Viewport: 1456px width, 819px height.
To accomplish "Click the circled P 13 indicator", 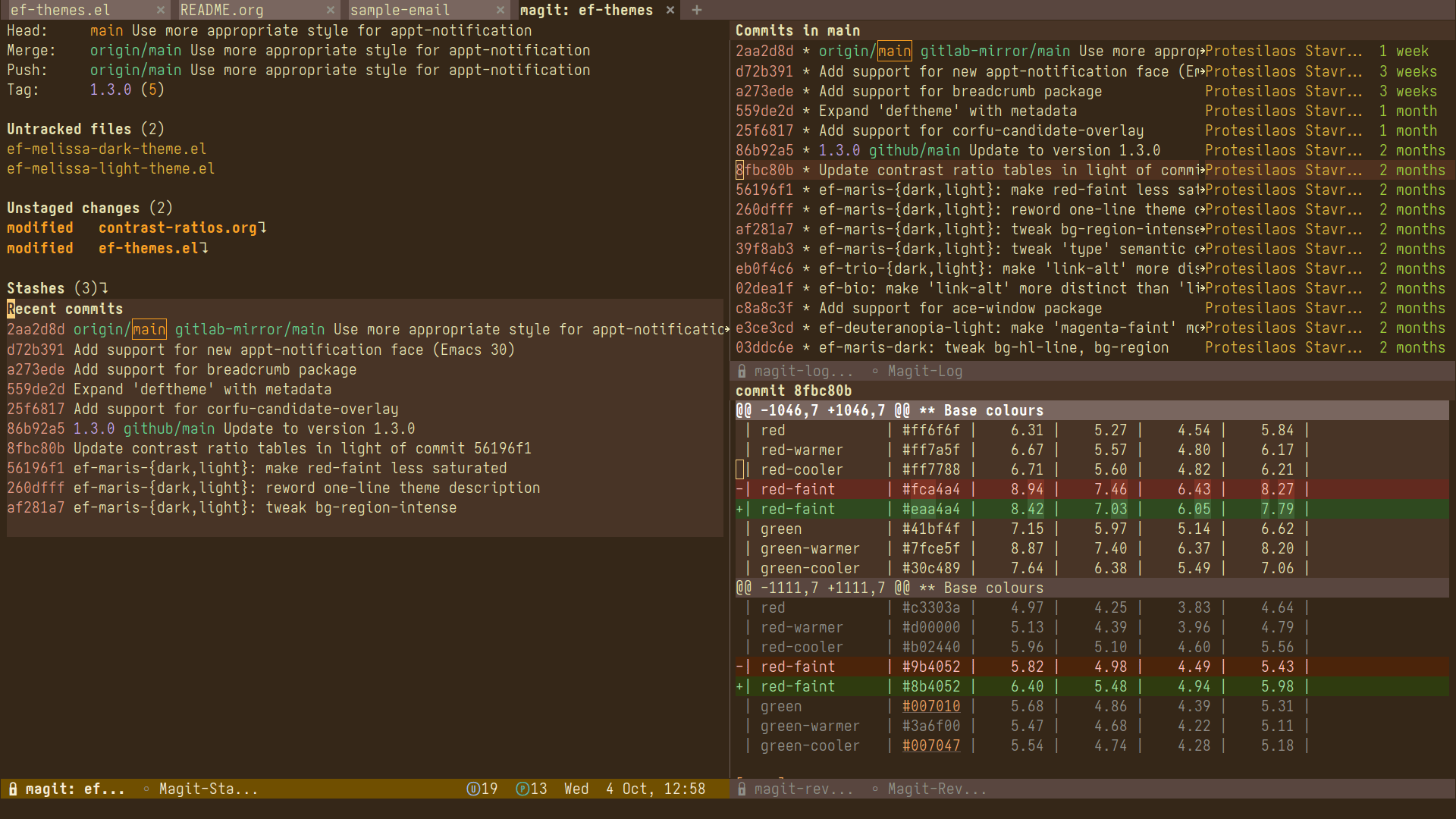I will tap(532, 789).
